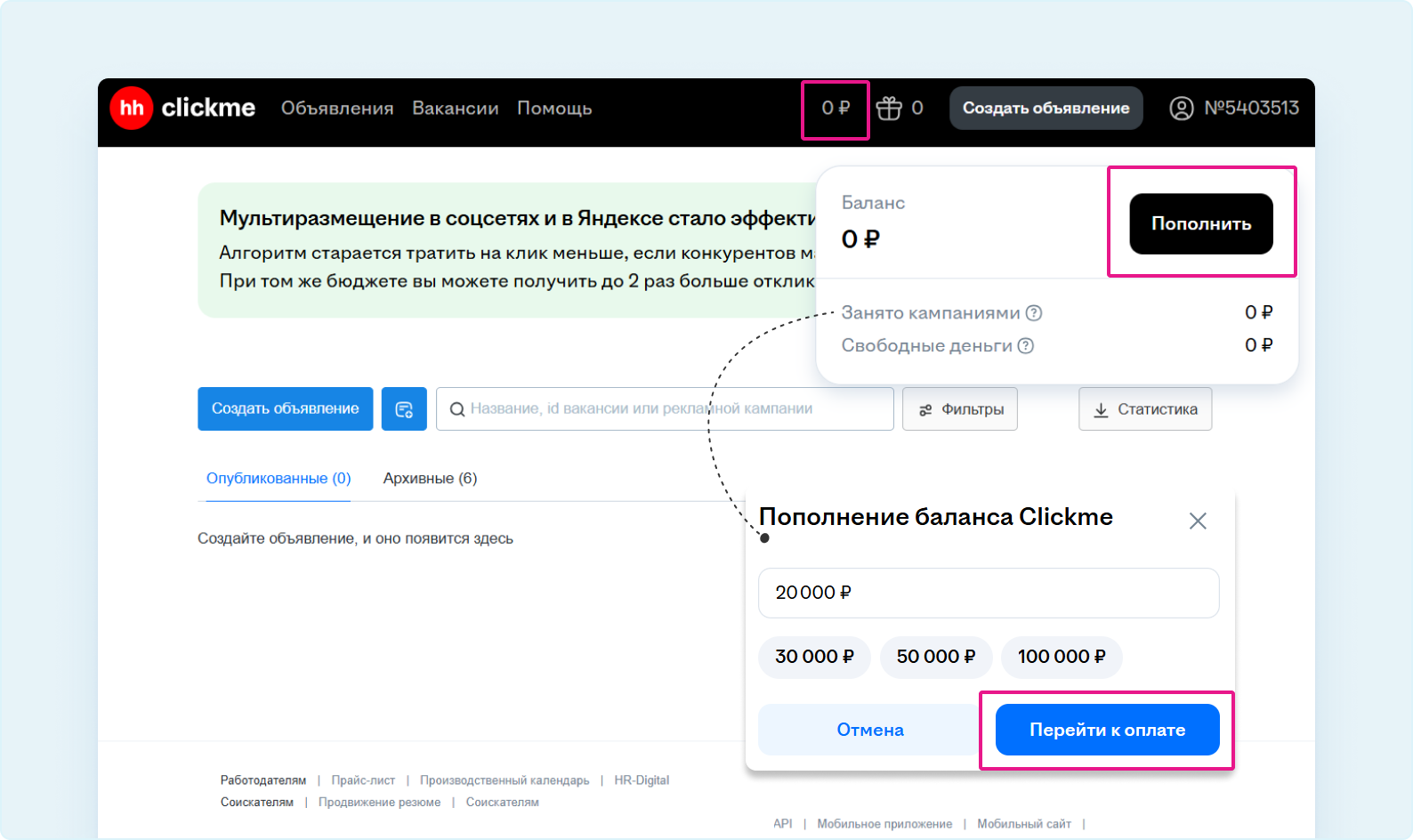Click the Мультиразмещение announcement heading
Image resolution: width=1413 pixels, height=840 pixels.
pyautogui.click(x=518, y=218)
